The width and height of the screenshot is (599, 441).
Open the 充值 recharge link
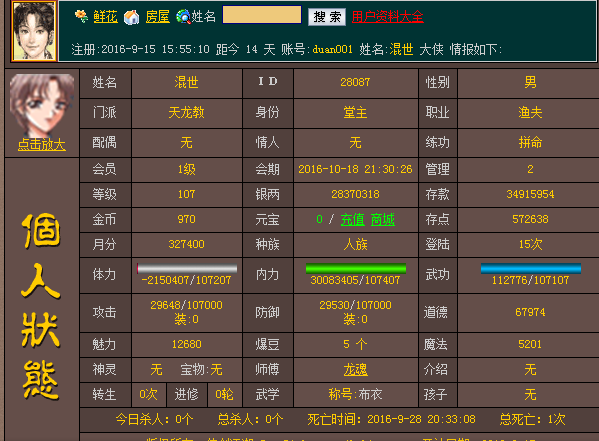click(352, 219)
